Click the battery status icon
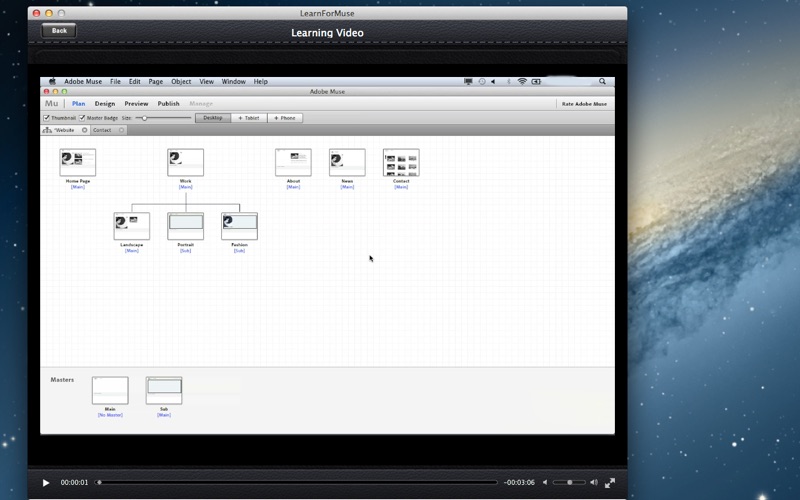The image size is (800, 500). coord(536,81)
